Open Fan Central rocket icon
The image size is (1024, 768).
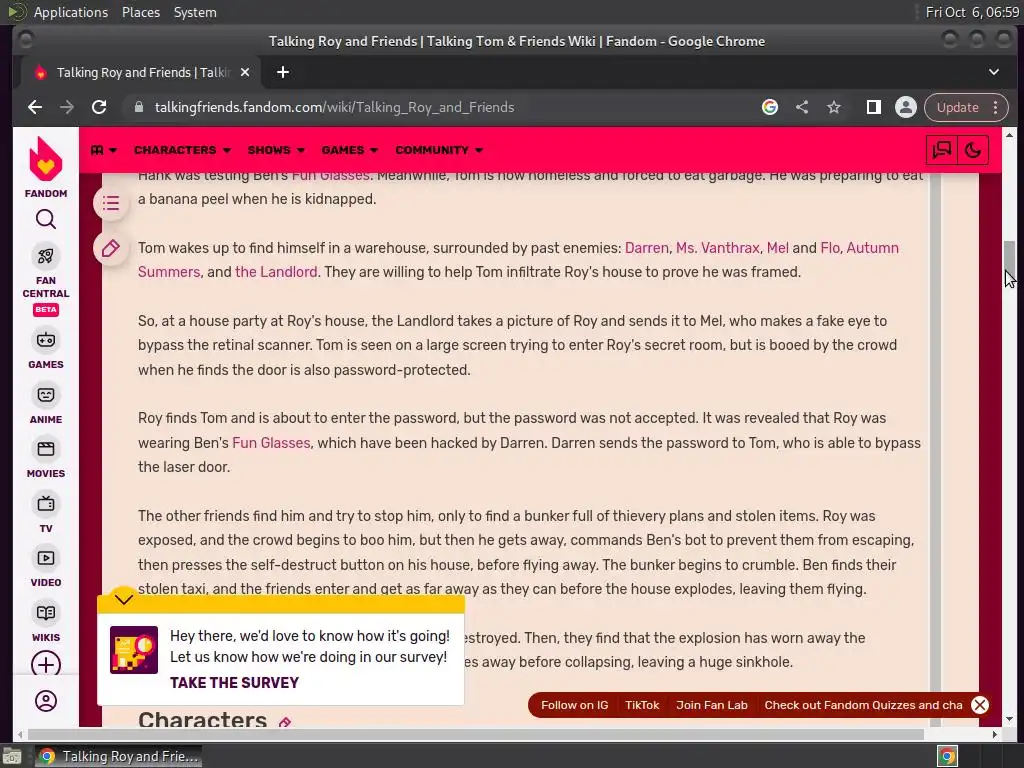point(46,256)
